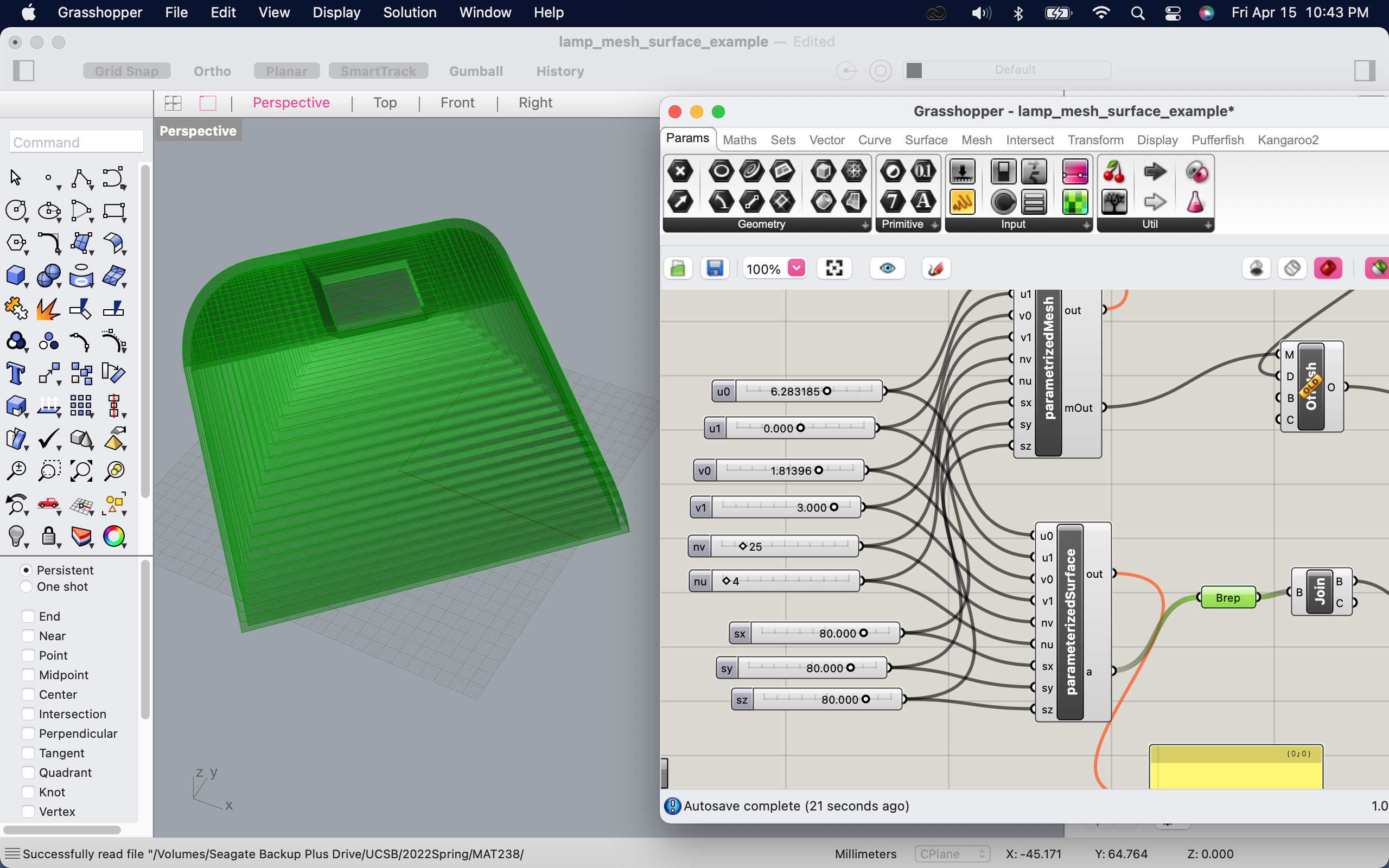Click the Grasshopper save file icon

(x=714, y=268)
